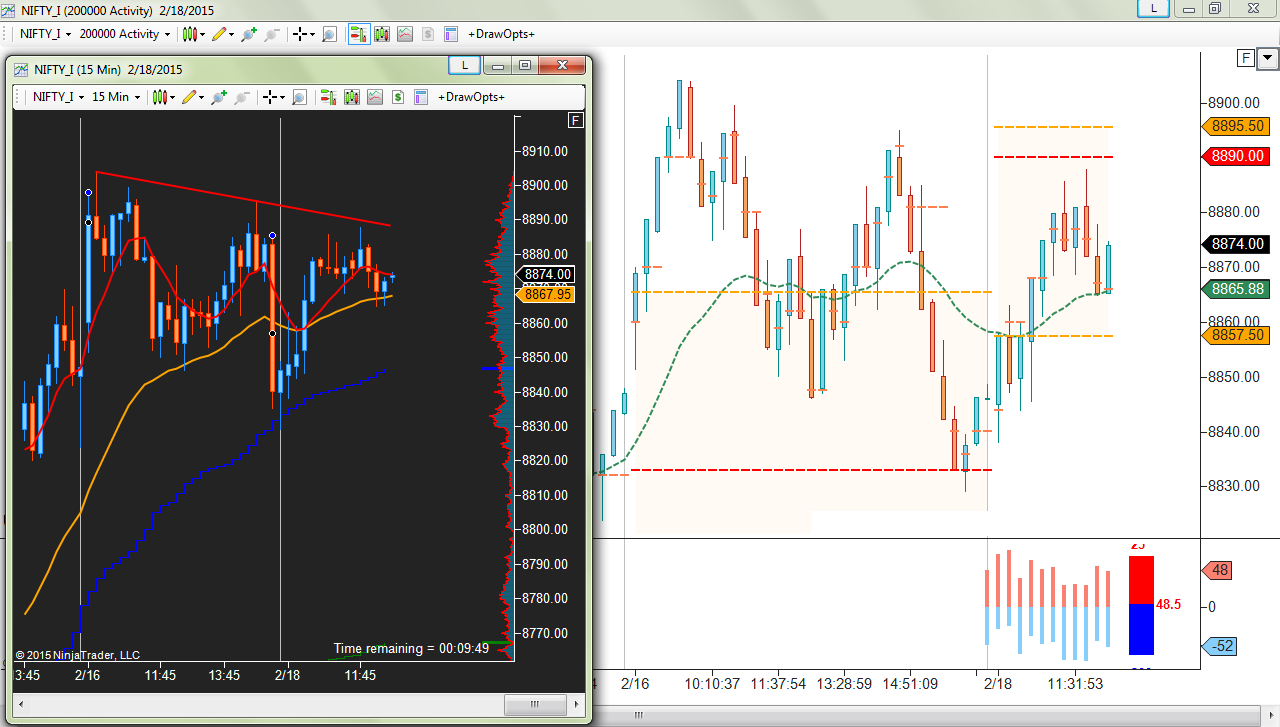The width and height of the screenshot is (1280, 727).
Task: Click the 8874.00 black price label on main chart
Action: [1238, 244]
